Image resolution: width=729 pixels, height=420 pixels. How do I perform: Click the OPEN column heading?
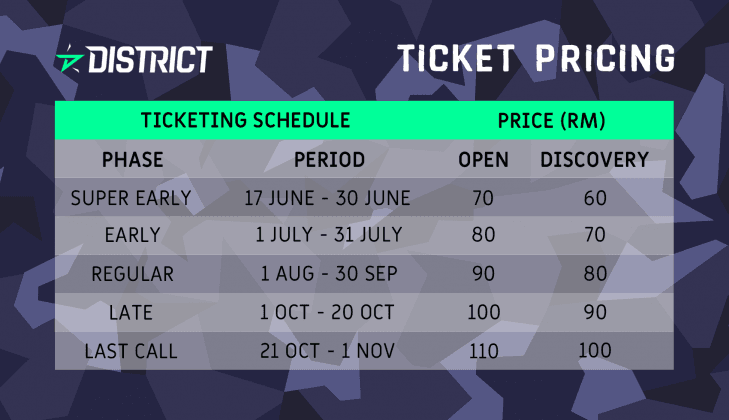(483, 160)
